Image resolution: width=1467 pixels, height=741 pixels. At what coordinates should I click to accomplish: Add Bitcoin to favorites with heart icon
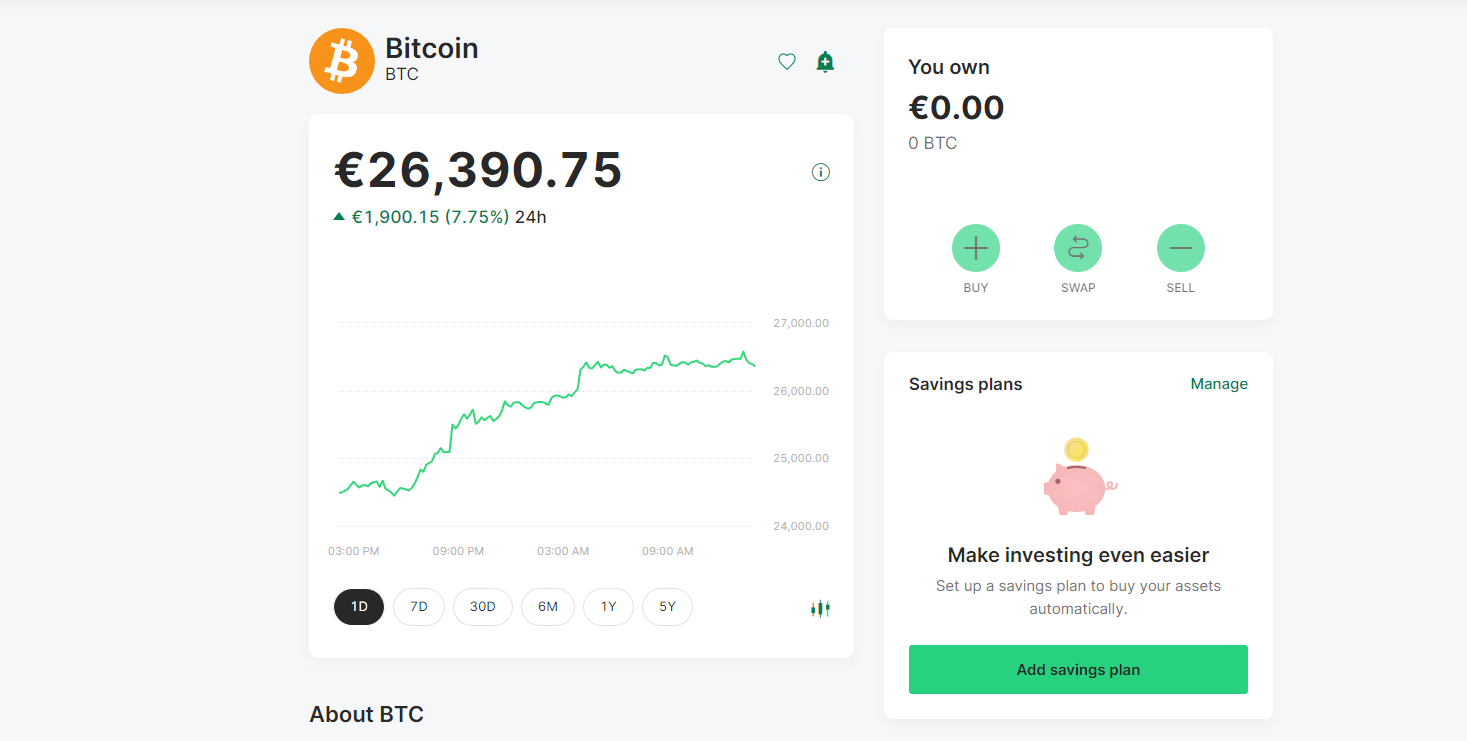coord(787,62)
